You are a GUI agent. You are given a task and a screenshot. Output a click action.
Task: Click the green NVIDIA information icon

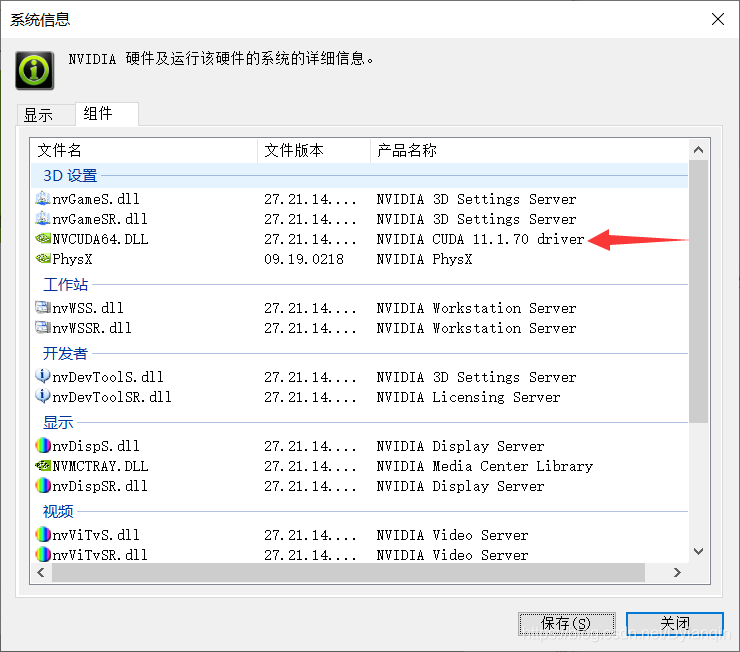click(x=34, y=70)
